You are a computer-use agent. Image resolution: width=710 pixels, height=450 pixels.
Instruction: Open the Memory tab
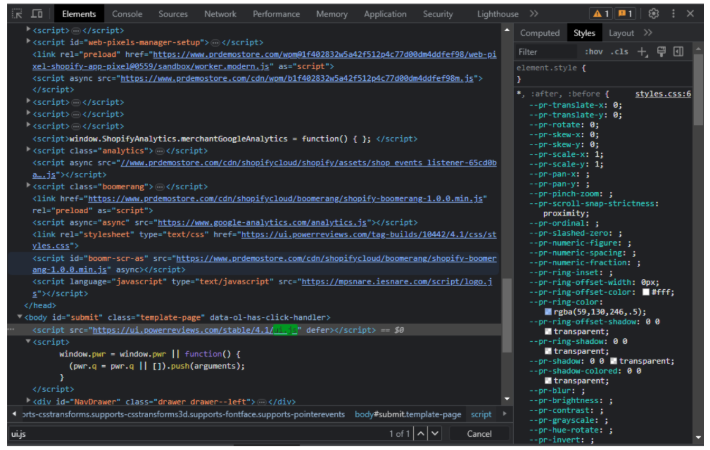pos(332,14)
